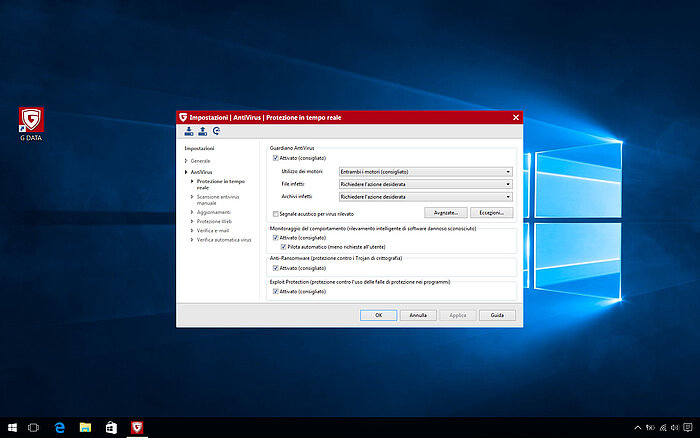Select Protezione Web in the settings tree

[214, 221]
